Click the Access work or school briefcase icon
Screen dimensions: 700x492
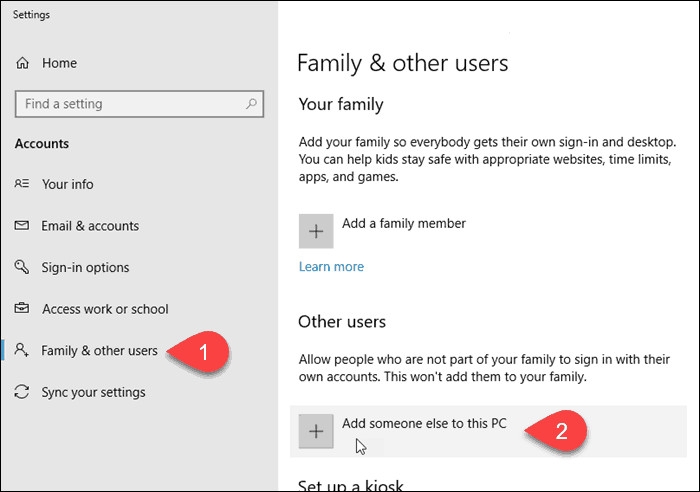point(23,309)
